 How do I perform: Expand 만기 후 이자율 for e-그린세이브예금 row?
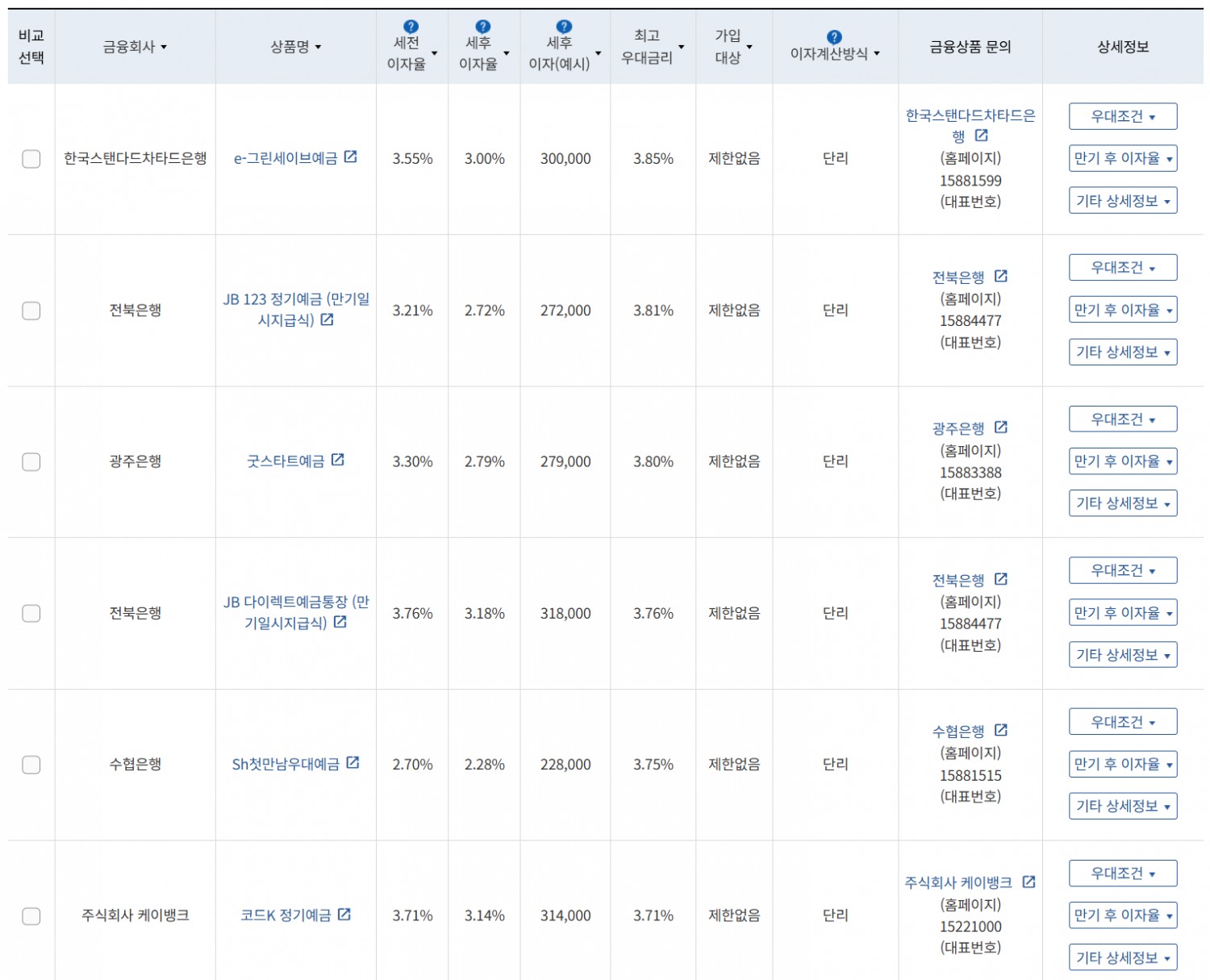(1123, 158)
